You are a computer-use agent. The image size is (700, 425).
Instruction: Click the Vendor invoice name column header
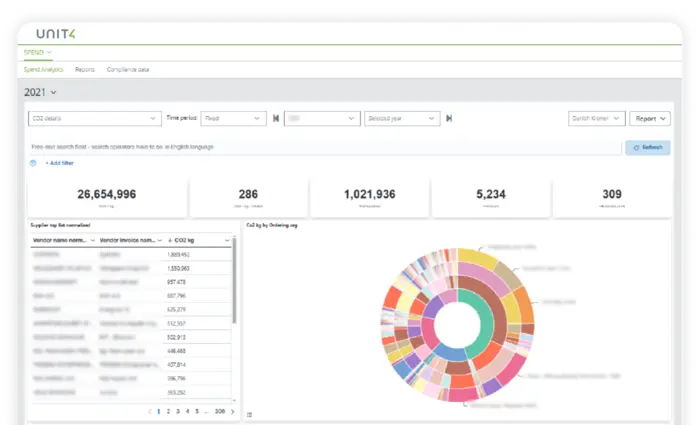pyautogui.click(x=128, y=240)
